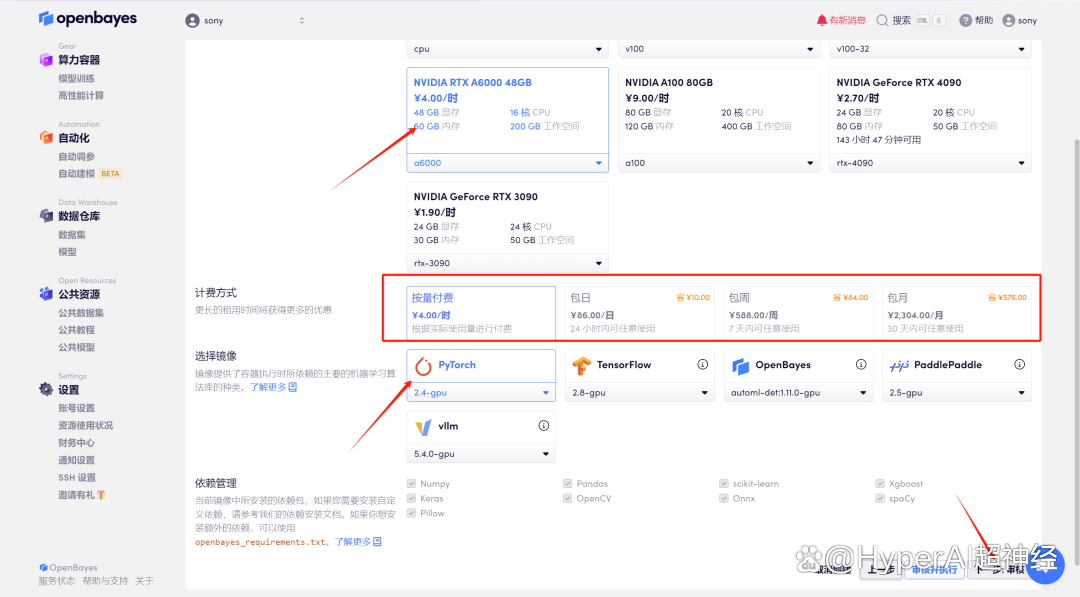This screenshot has width=1080, height=597.
Task: Go to 财务中心 in sidebar
Action: point(76,443)
